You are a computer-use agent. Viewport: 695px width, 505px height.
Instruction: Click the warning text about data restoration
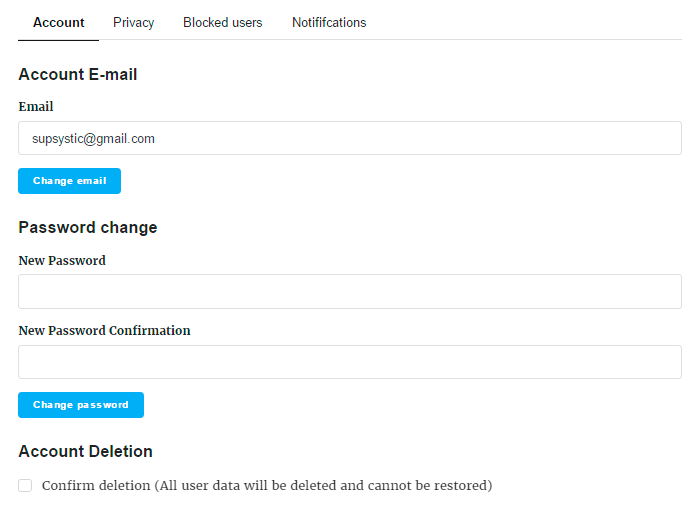click(x=323, y=485)
